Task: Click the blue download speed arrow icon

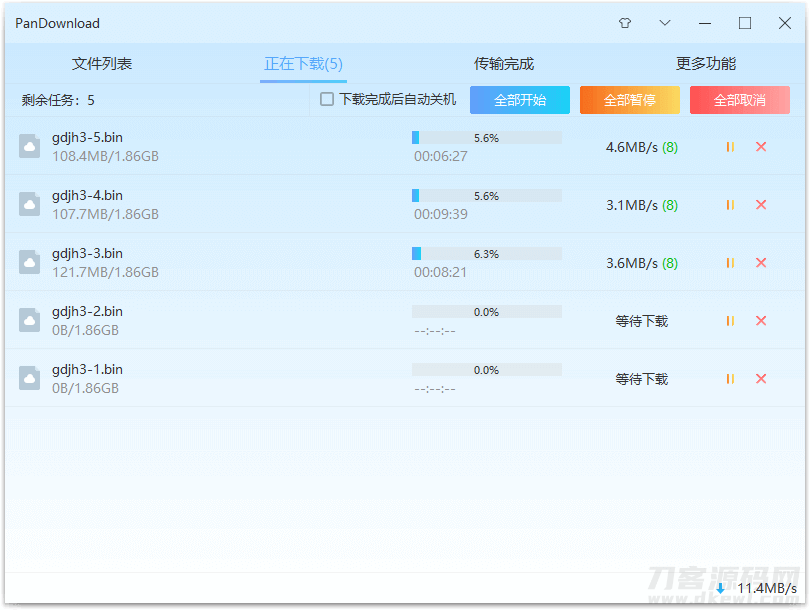Action: [x=720, y=588]
